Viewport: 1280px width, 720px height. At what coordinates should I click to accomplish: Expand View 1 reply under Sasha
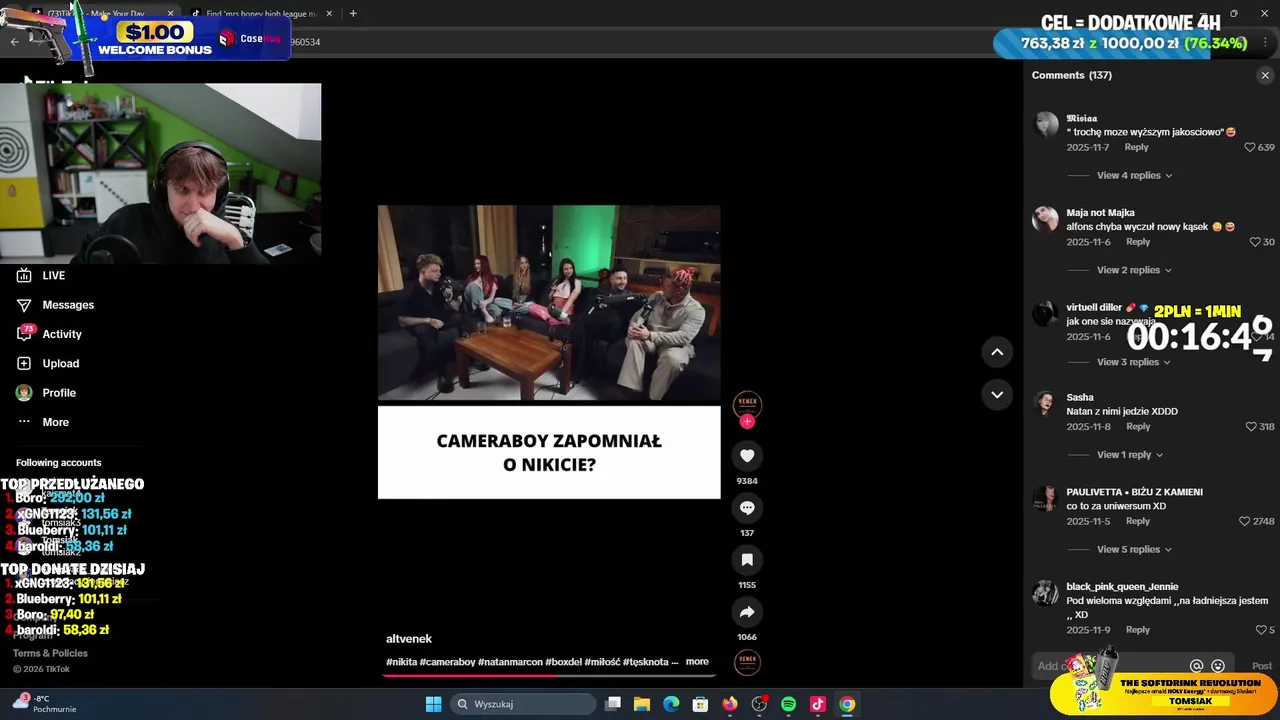pos(1130,455)
